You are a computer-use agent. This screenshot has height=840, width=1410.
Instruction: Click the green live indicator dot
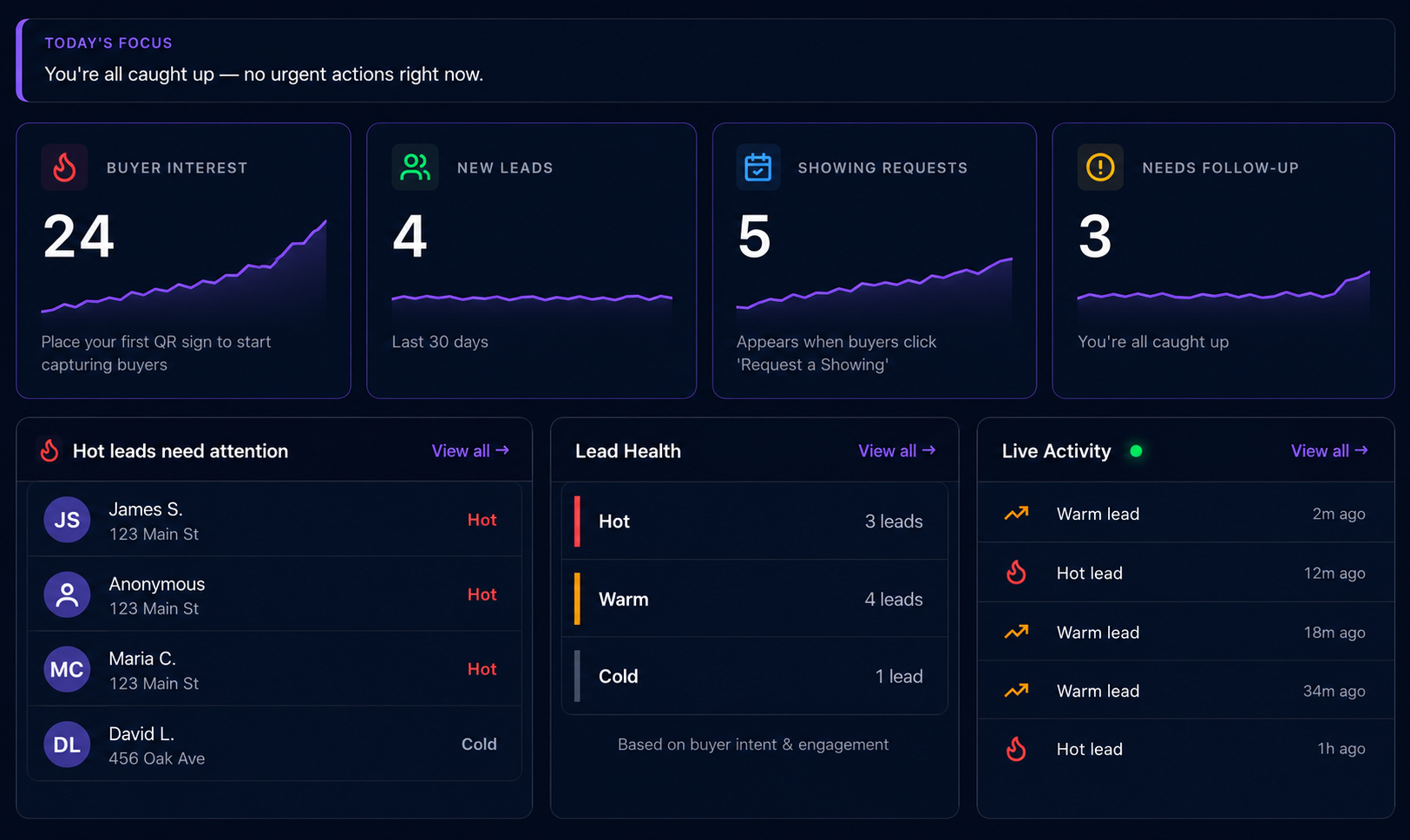[1136, 450]
